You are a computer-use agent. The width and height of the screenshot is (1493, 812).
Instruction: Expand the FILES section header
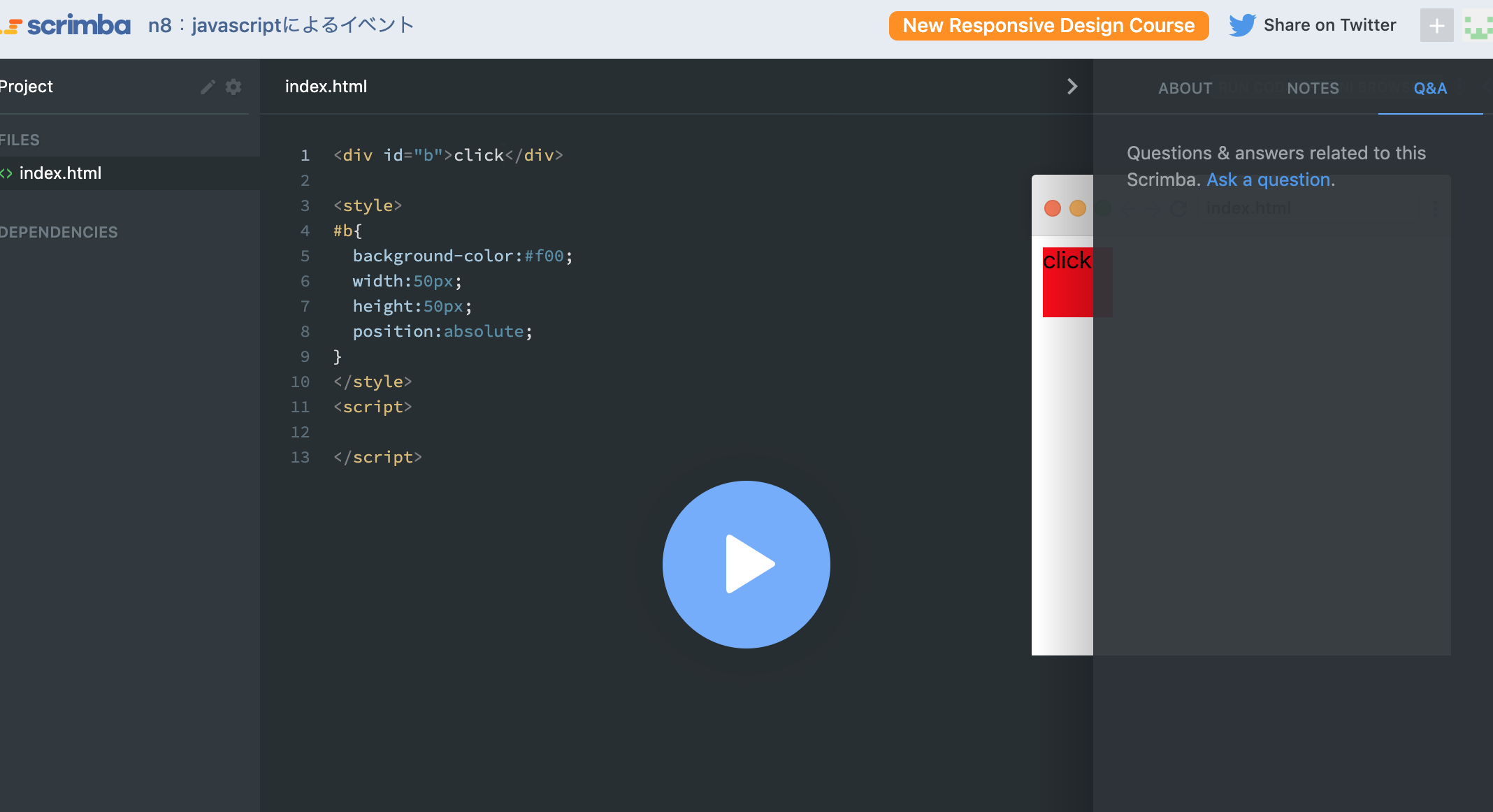20,140
